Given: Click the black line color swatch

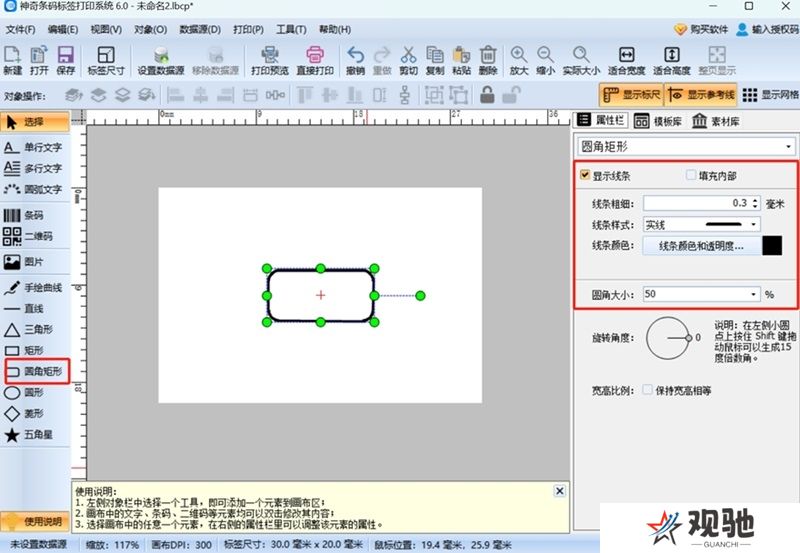Looking at the screenshot, I should [772, 246].
